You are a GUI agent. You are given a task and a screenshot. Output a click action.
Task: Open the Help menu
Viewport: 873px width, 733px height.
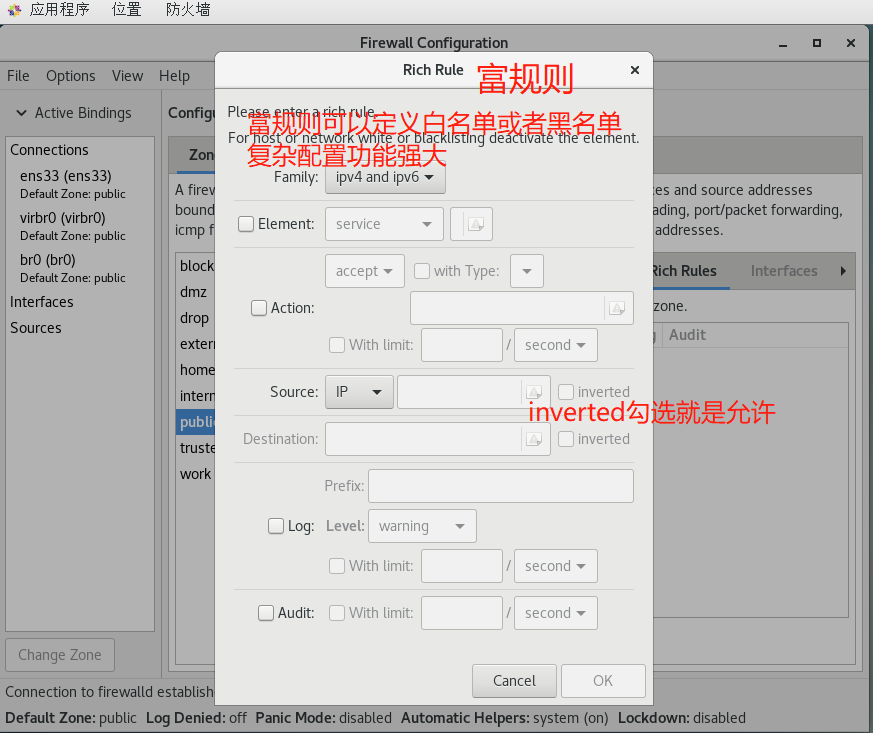pos(174,76)
